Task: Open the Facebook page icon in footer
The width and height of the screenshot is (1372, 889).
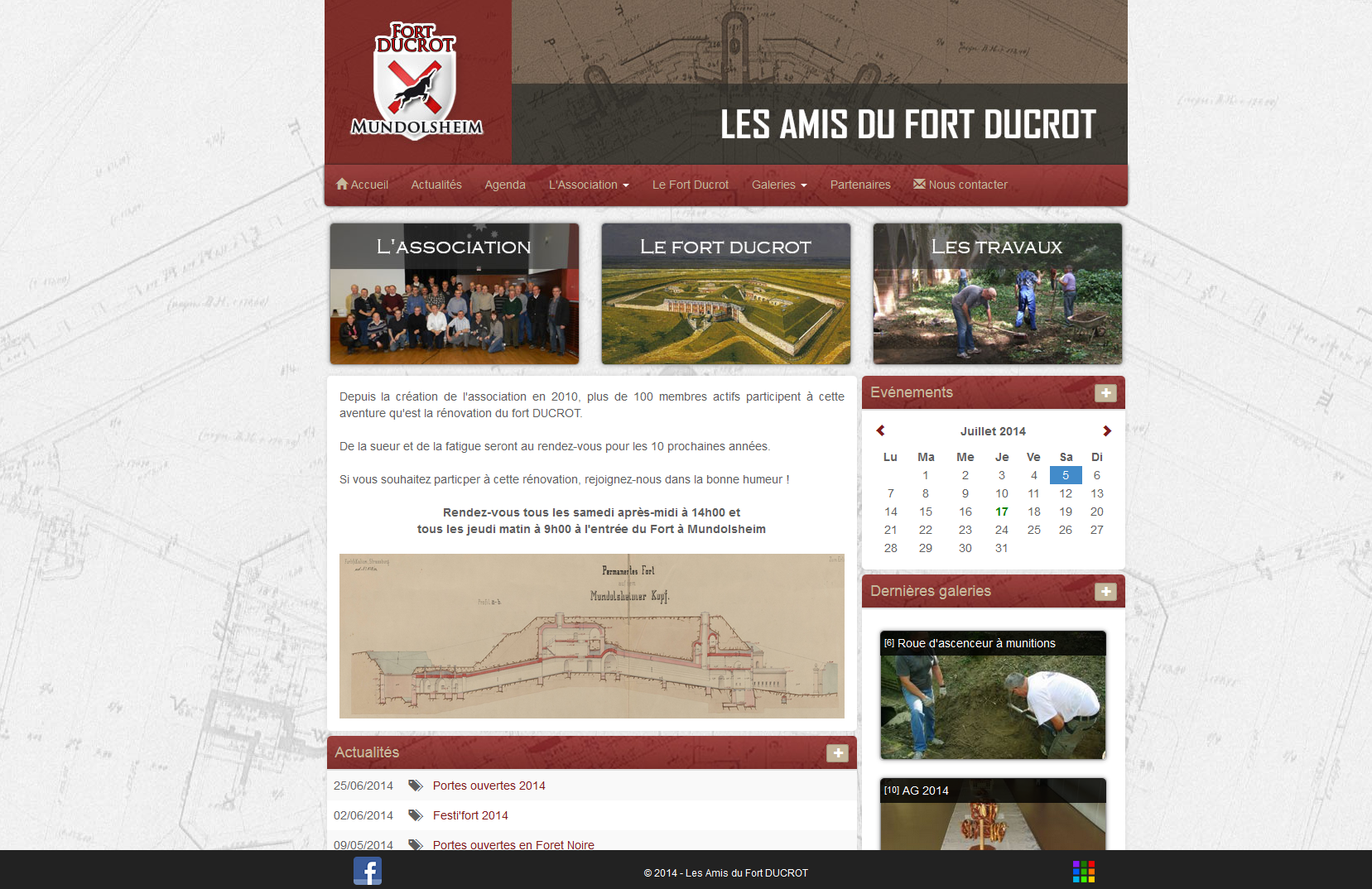Action: (x=368, y=871)
